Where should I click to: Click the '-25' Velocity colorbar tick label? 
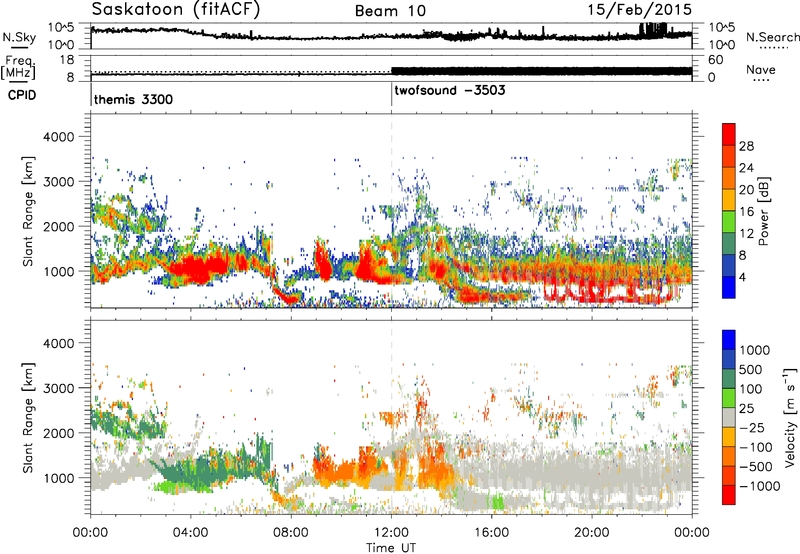click(751, 427)
